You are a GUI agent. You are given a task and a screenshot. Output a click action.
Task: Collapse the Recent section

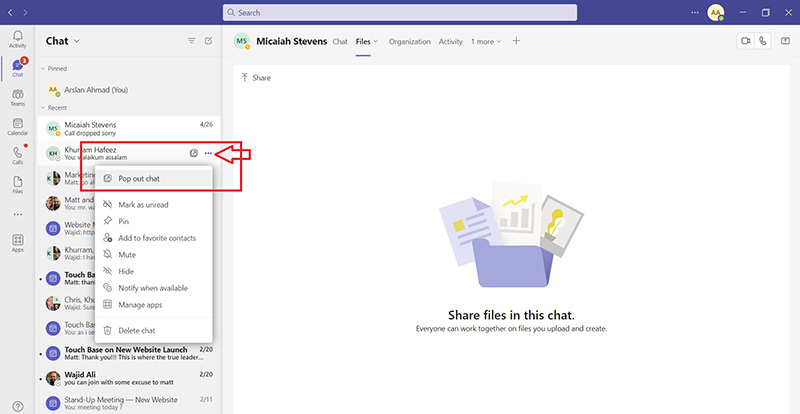[x=43, y=108]
